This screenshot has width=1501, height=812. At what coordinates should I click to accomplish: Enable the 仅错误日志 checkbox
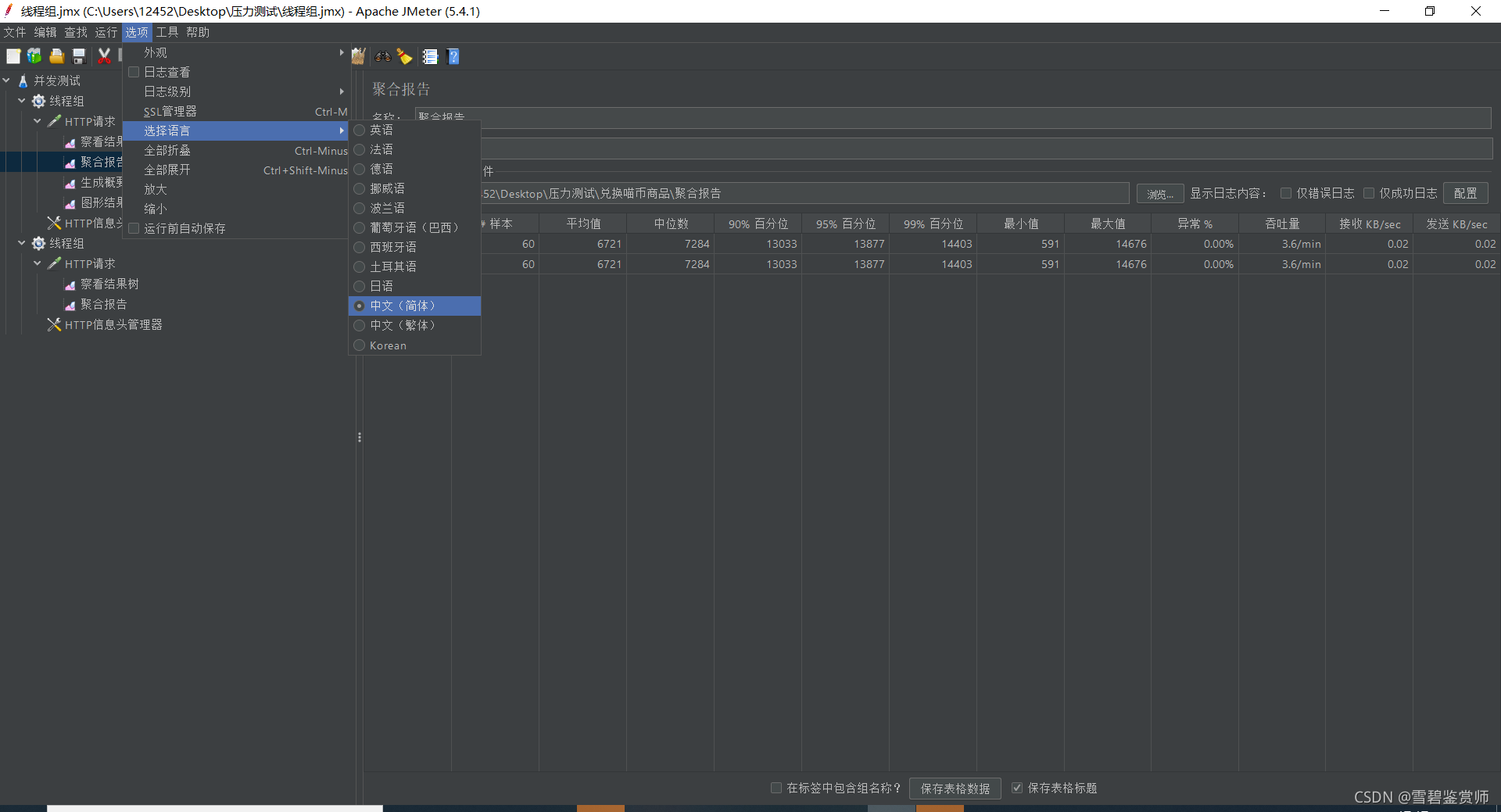pos(1285,193)
